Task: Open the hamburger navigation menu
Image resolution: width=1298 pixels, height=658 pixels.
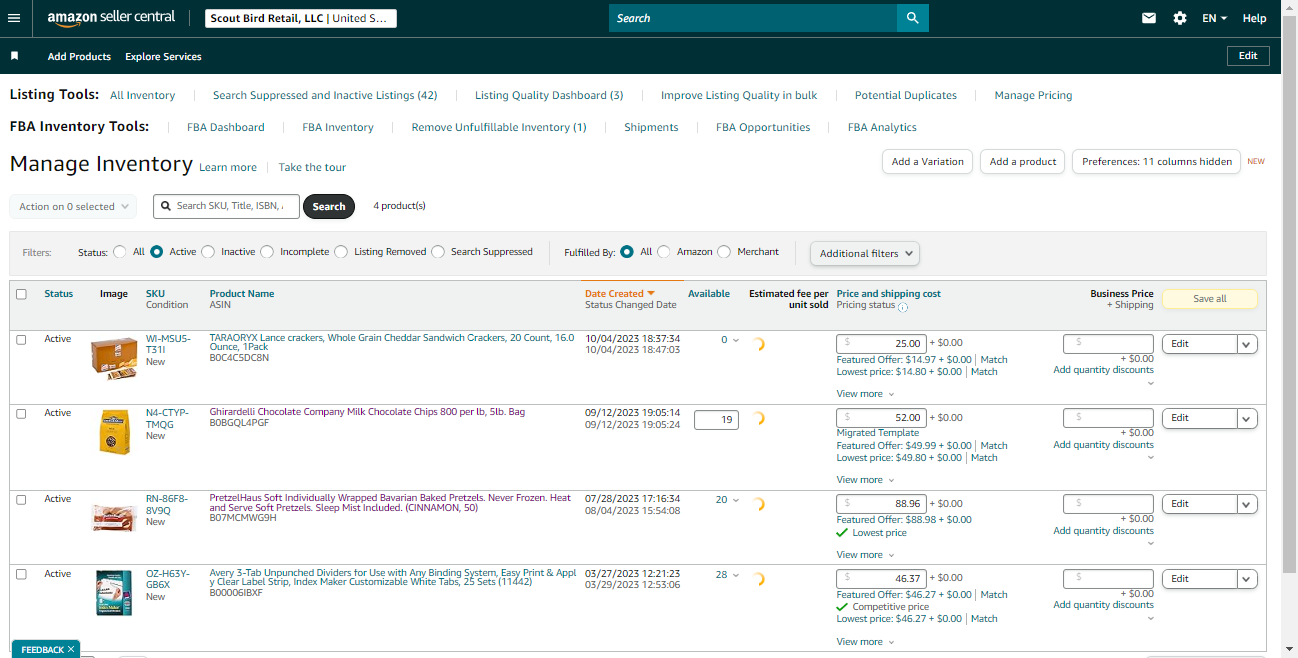Action: [14, 18]
